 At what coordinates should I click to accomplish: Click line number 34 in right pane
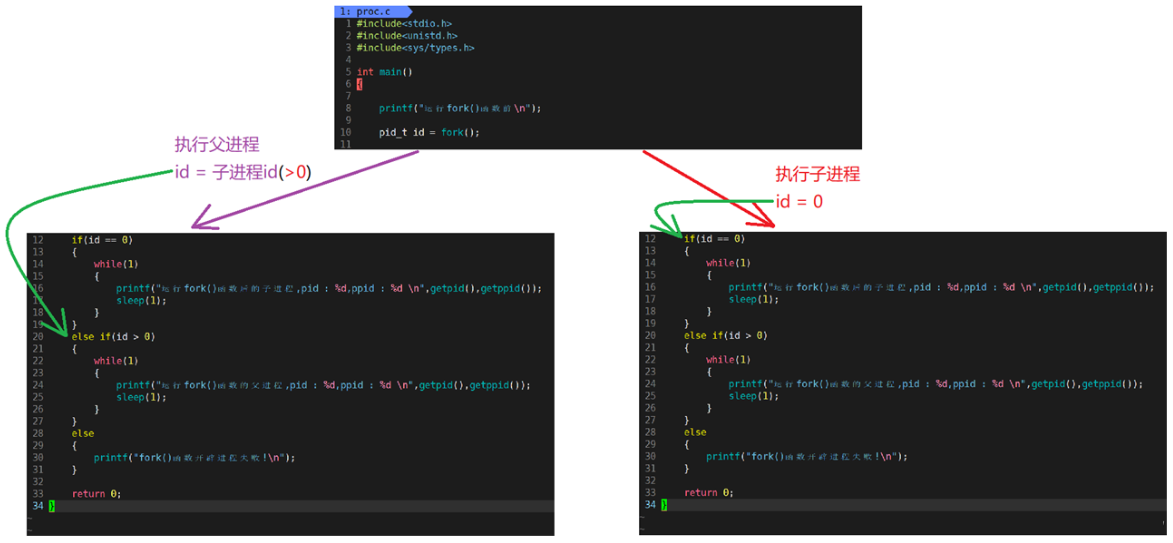pyautogui.click(x=651, y=505)
